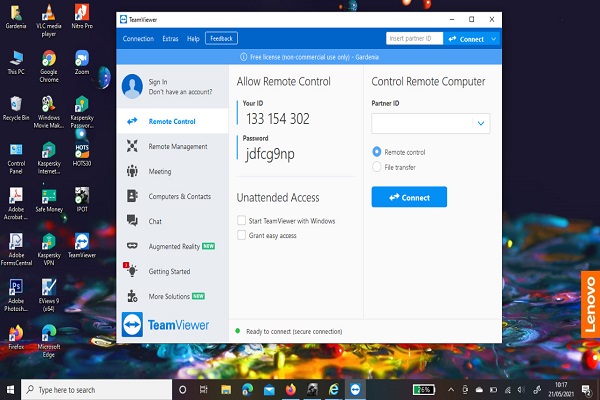Image resolution: width=600 pixels, height=400 pixels.
Task: Click the Getting Started lightbulb icon
Action: 132,270
